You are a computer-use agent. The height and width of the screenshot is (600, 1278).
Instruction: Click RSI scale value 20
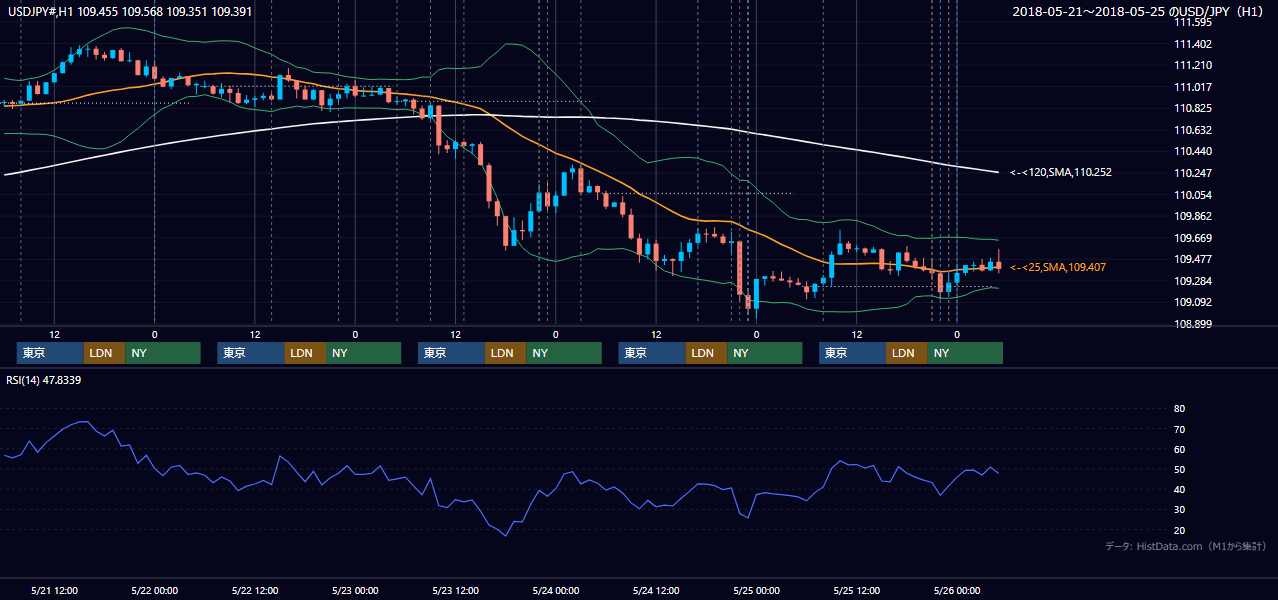tap(1179, 530)
